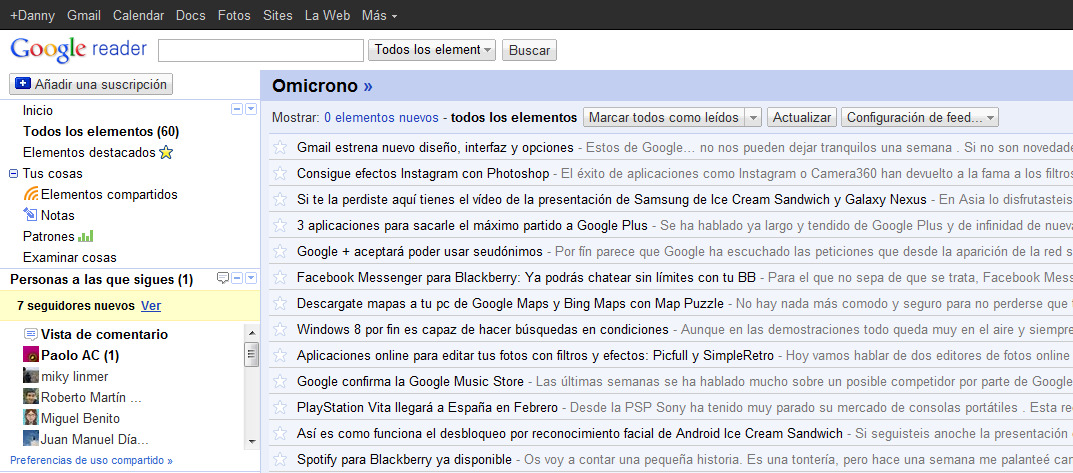Click the Buscar button
This screenshot has width=1073, height=473.
[529, 50]
